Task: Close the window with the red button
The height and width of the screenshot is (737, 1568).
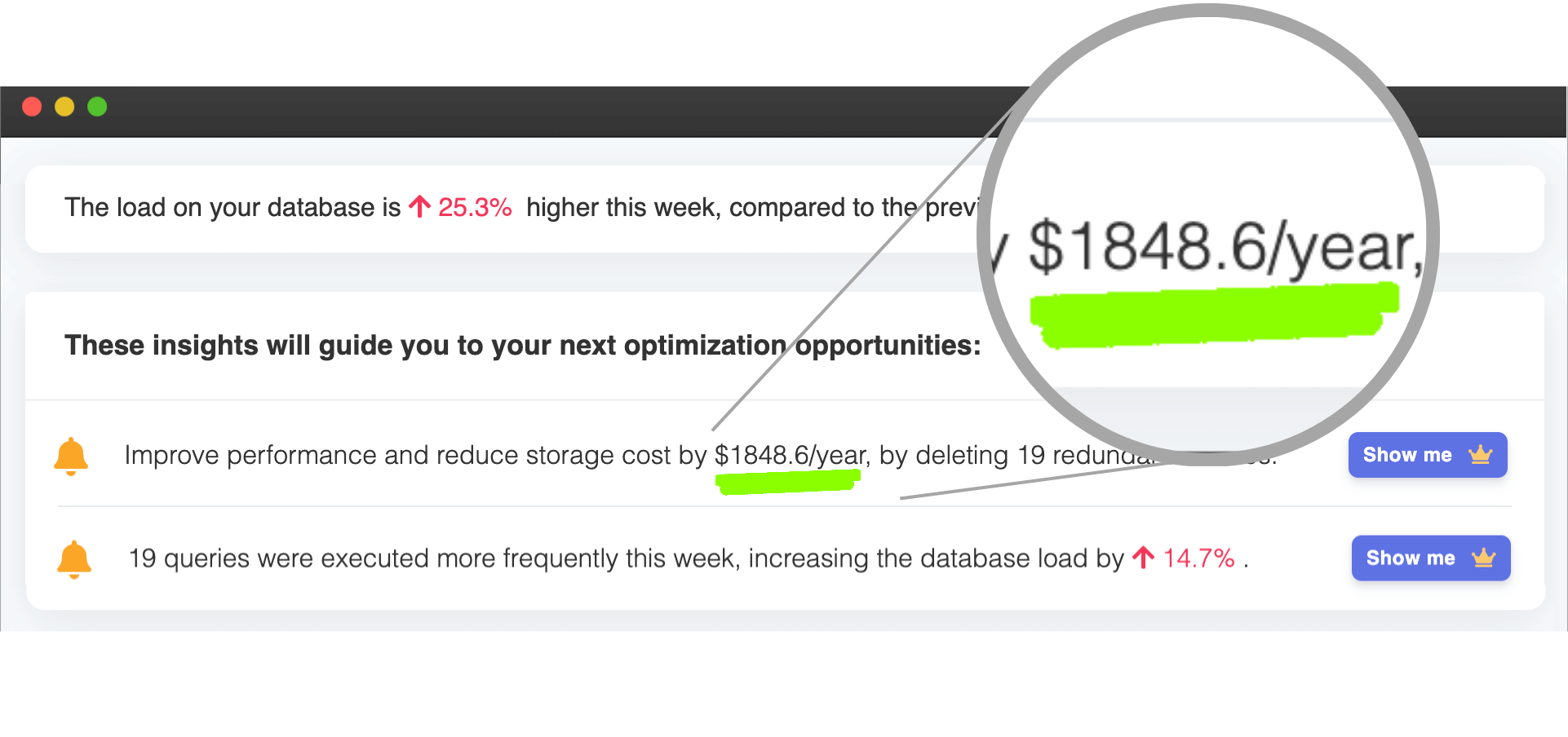Action: pyautogui.click(x=32, y=107)
